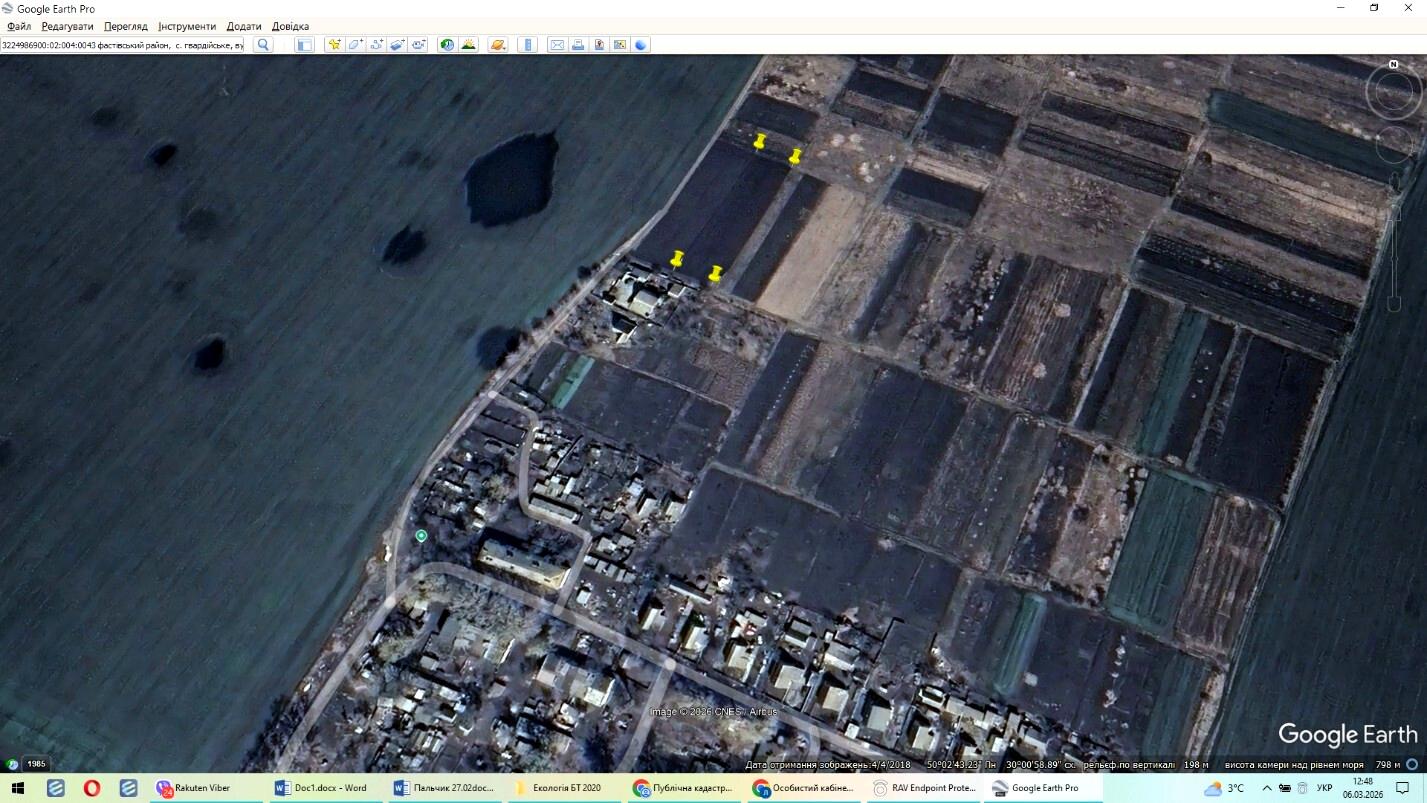Image resolution: width=1427 pixels, height=803 pixels.
Task: Record a tour
Action: (x=418, y=45)
